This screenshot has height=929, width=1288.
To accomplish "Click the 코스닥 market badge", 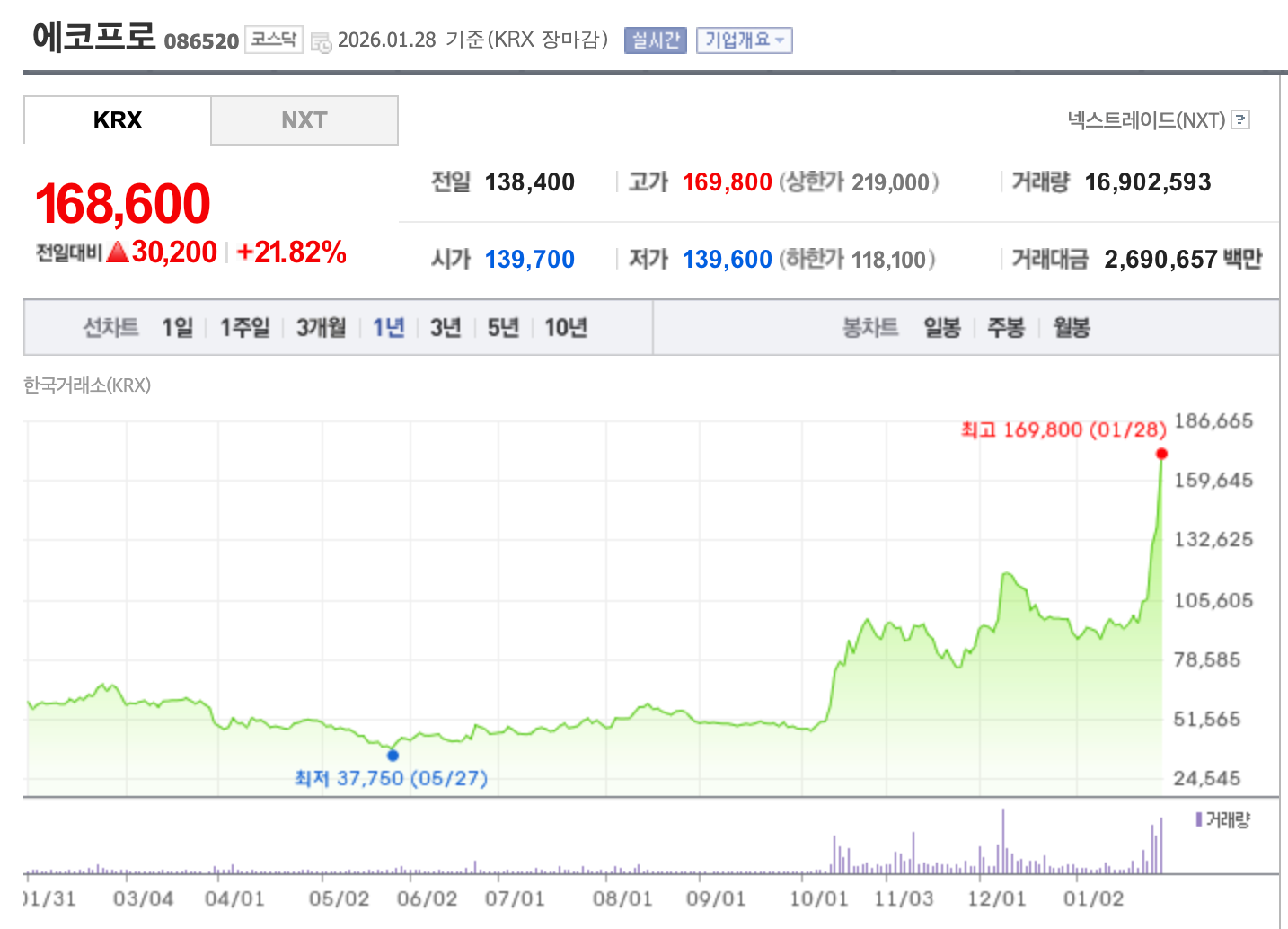I will pos(274,40).
